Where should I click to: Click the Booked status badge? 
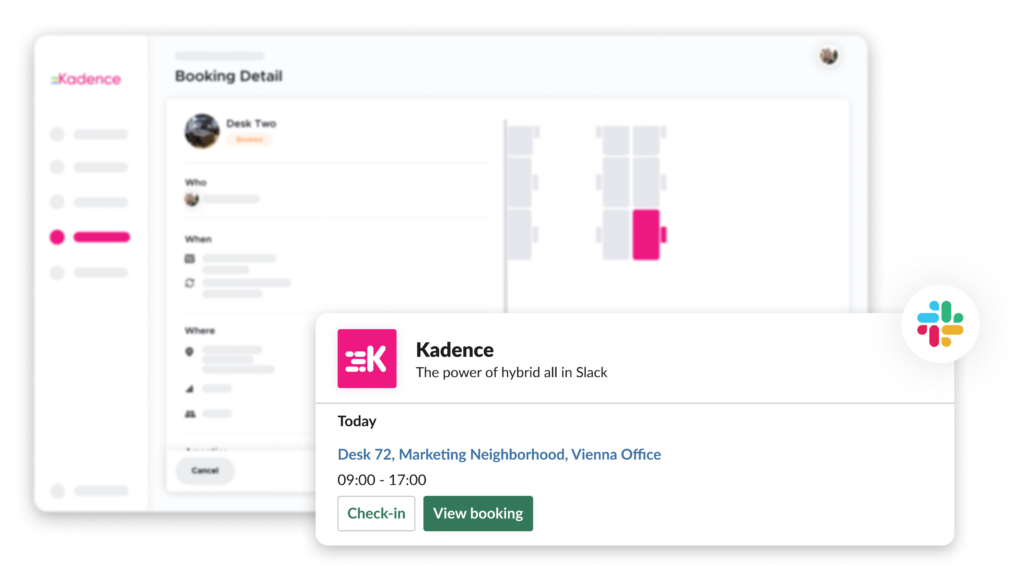[x=249, y=139]
